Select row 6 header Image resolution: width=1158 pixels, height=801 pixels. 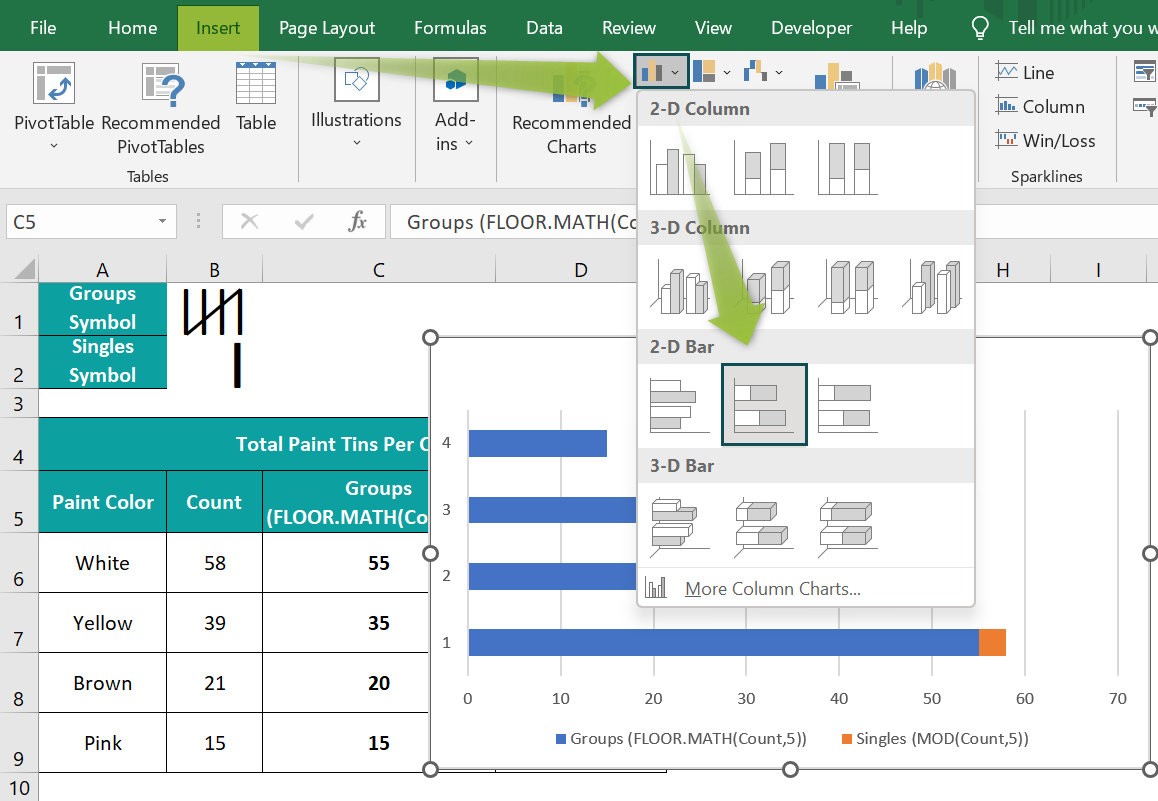(x=18, y=563)
